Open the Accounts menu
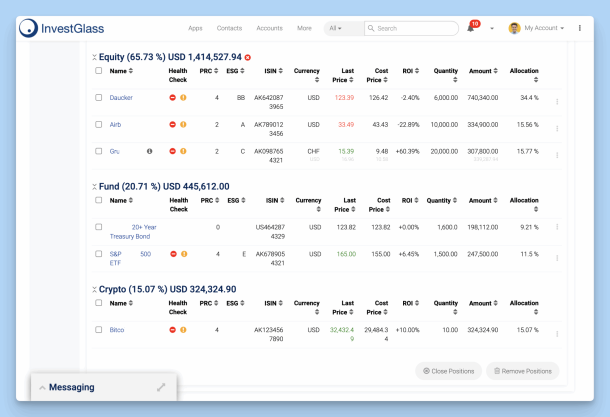Screen dimensions: 610x417 click(269, 28)
